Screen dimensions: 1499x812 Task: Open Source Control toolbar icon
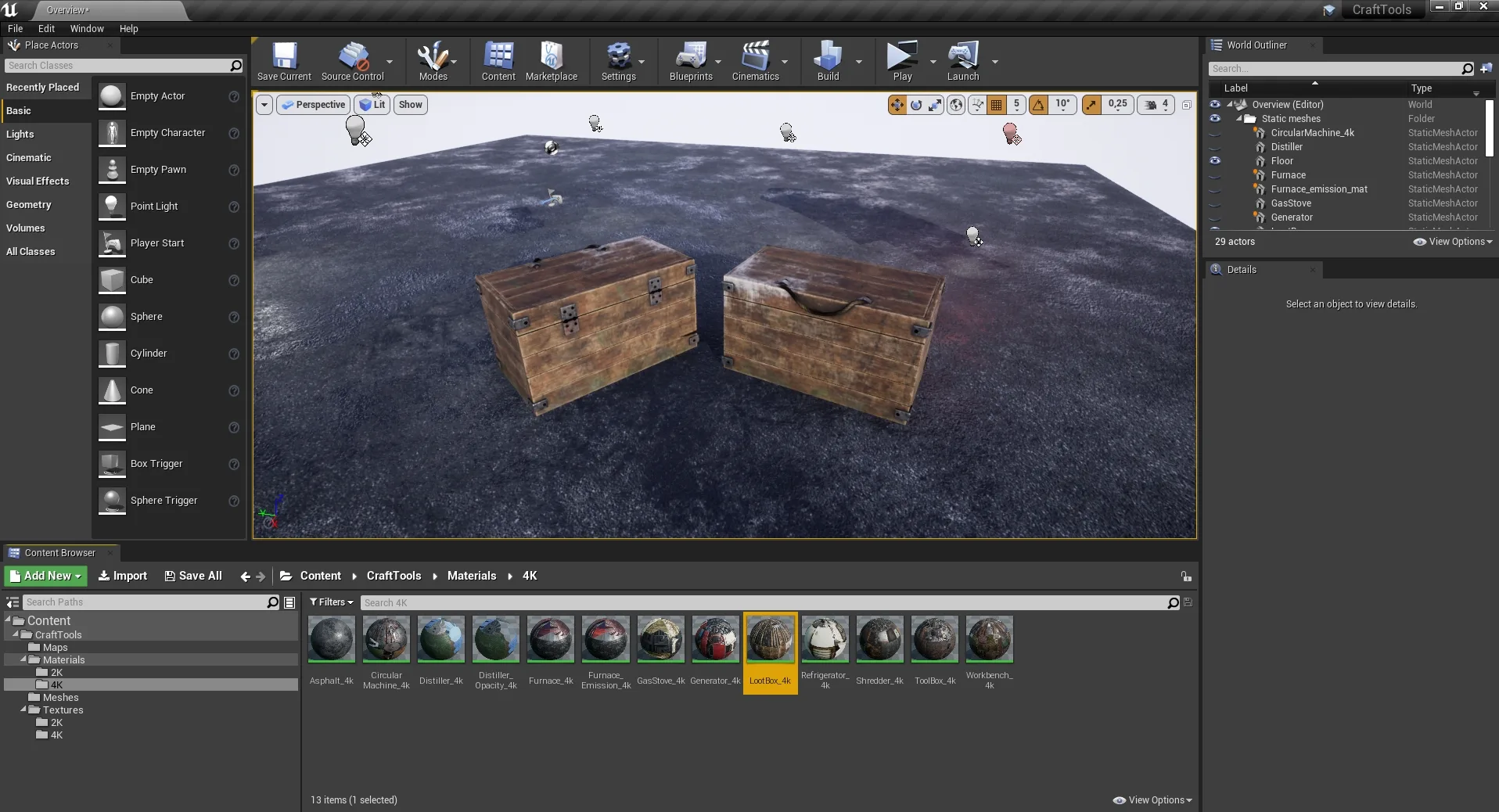pos(353,61)
